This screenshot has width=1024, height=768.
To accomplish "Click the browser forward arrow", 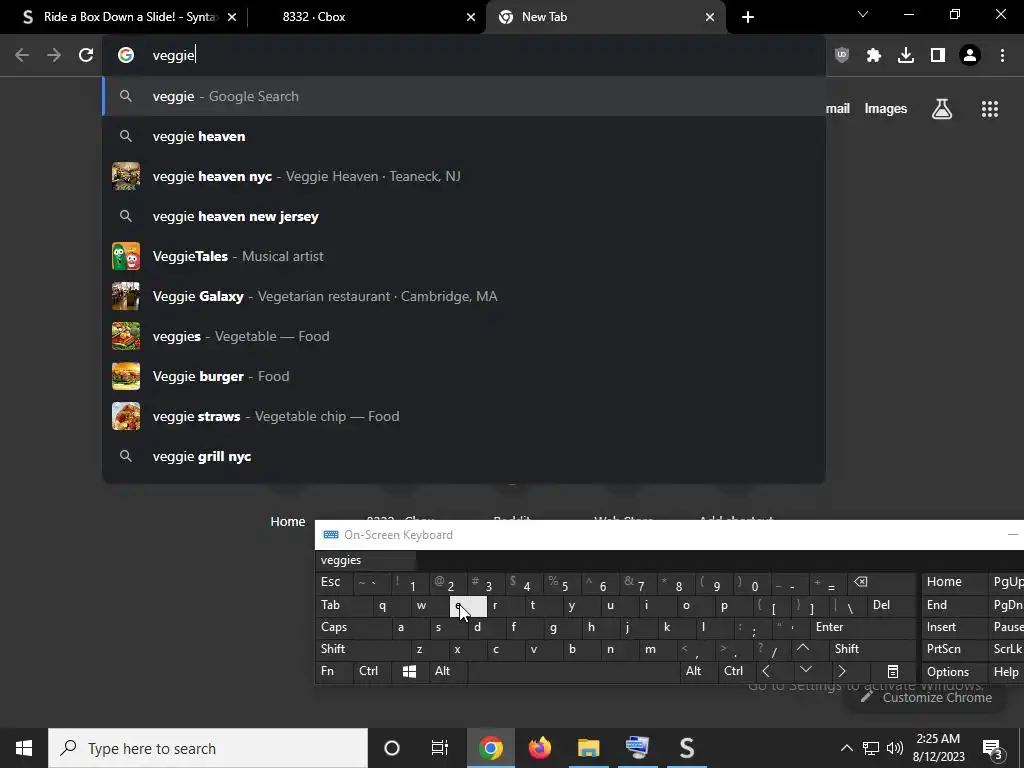I will 54,55.
